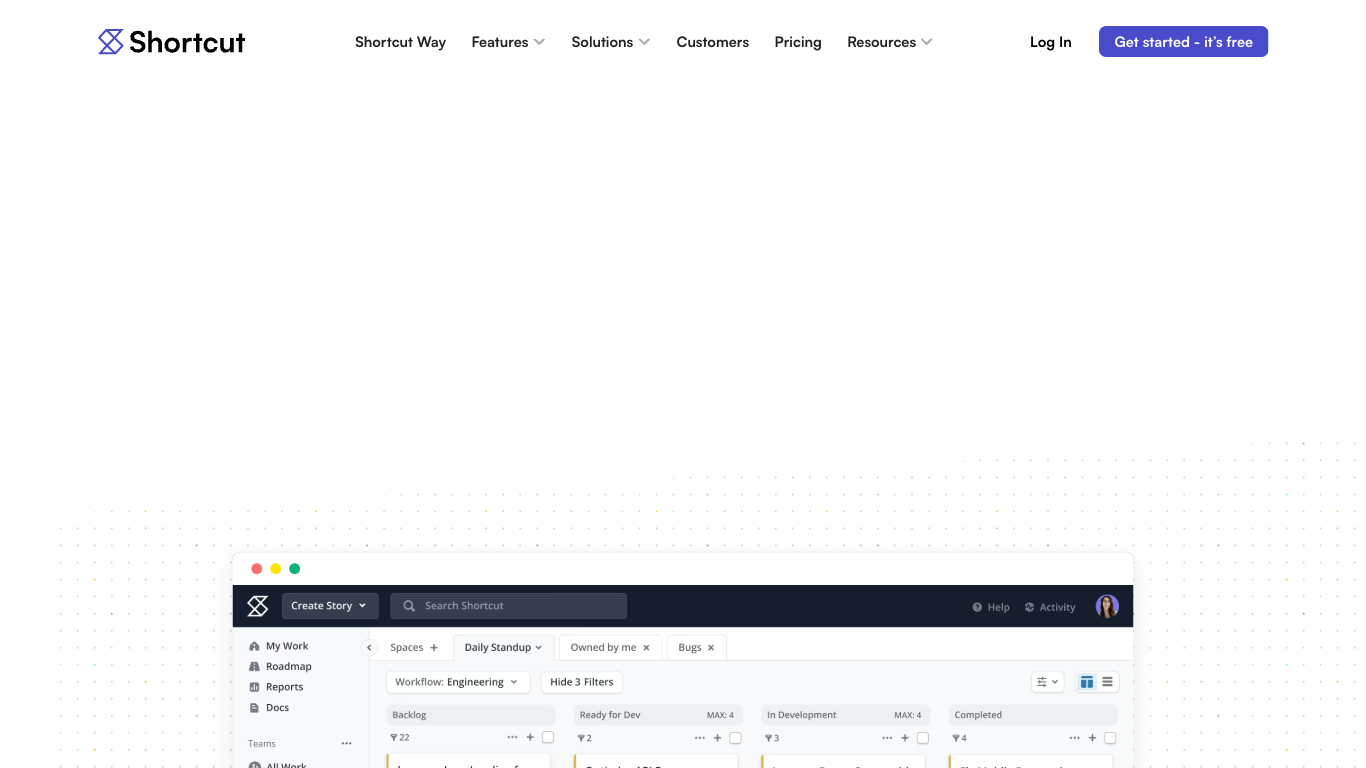Click the search magnifier icon
The image size is (1366, 768).
[409, 606]
